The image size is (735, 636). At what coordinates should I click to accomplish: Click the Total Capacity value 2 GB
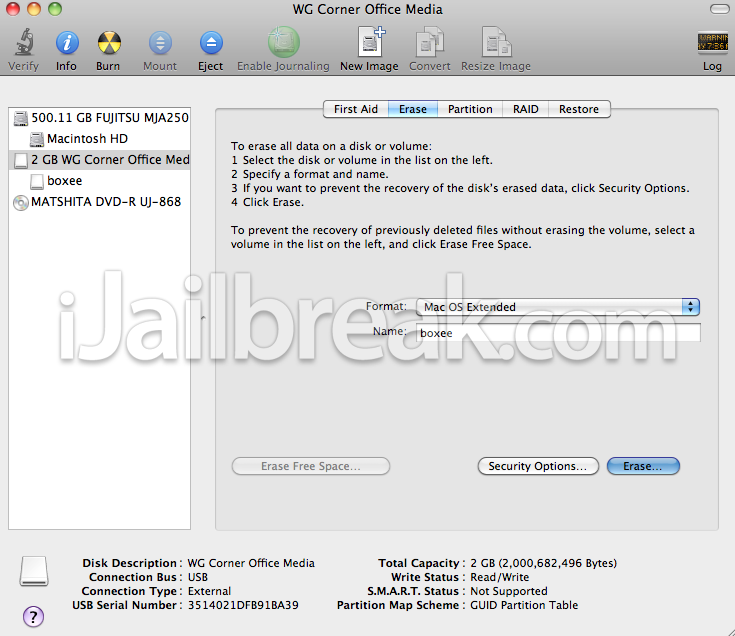pos(543,563)
